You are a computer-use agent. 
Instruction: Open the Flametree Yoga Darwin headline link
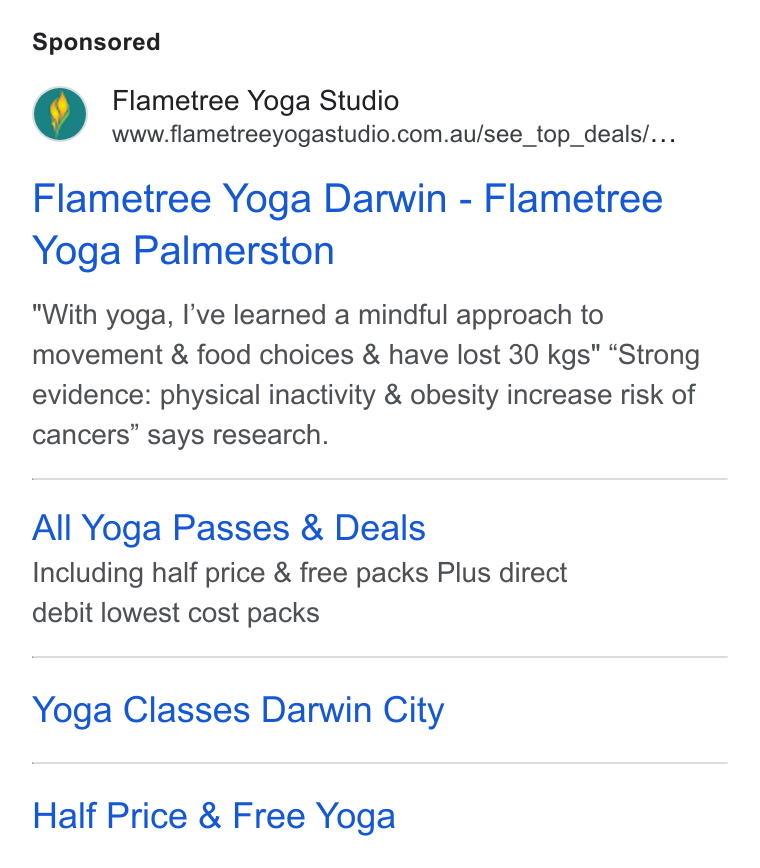pos(347,225)
